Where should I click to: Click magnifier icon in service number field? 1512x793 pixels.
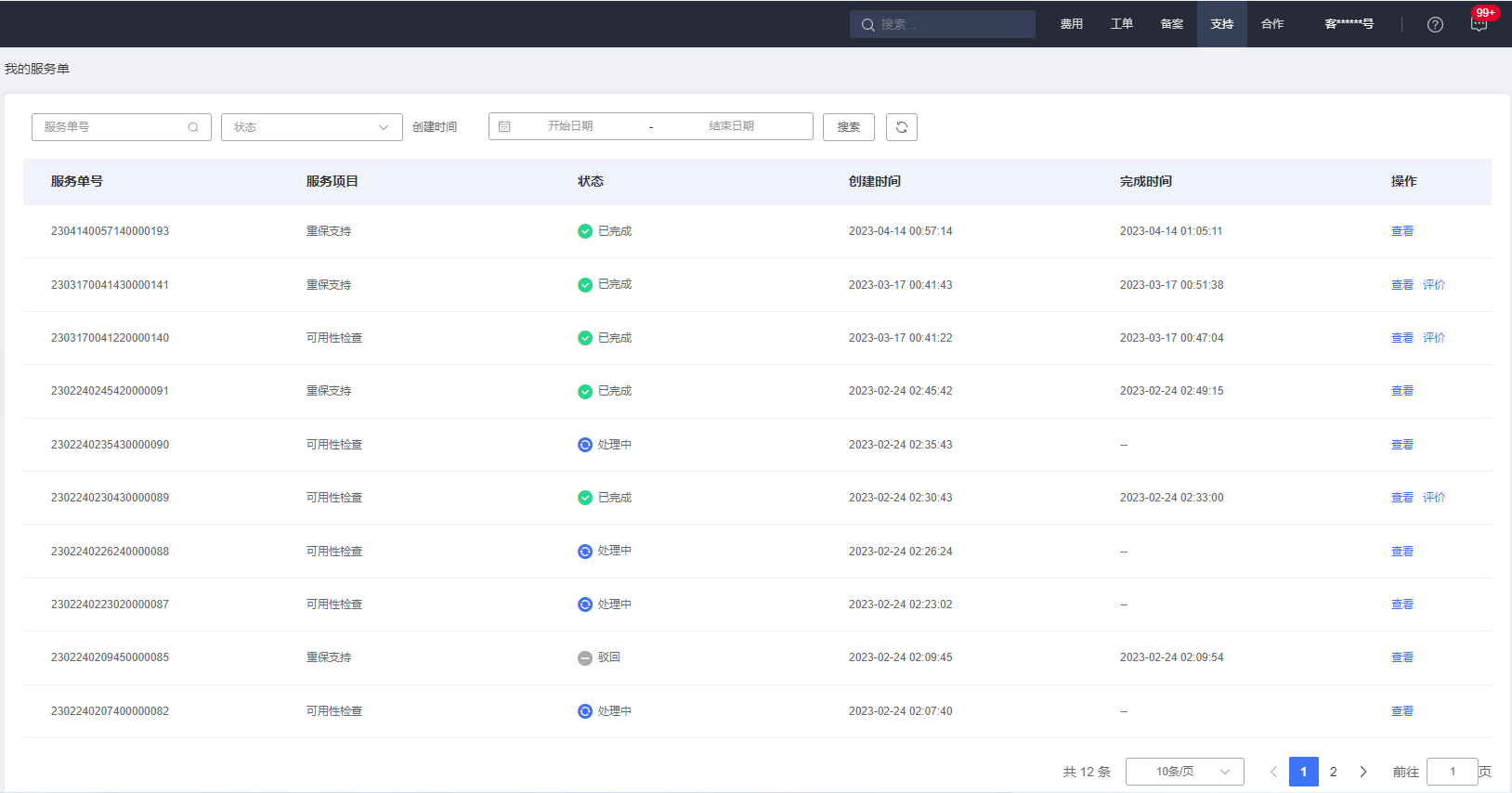[193, 127]
